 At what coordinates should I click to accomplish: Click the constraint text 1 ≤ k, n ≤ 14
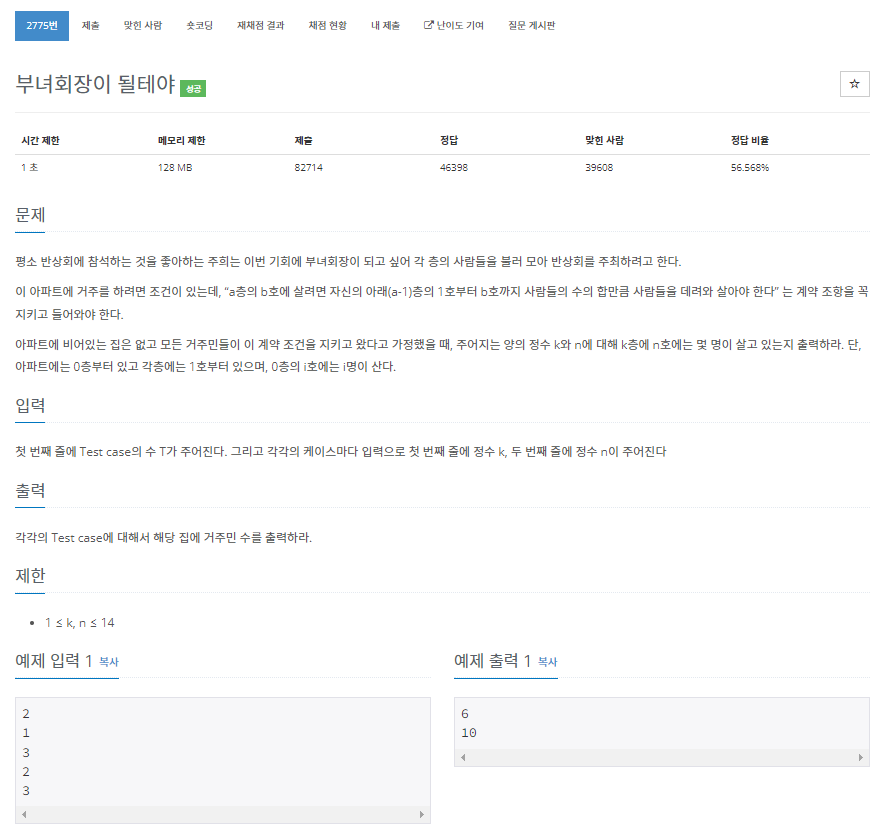(80, 623)
